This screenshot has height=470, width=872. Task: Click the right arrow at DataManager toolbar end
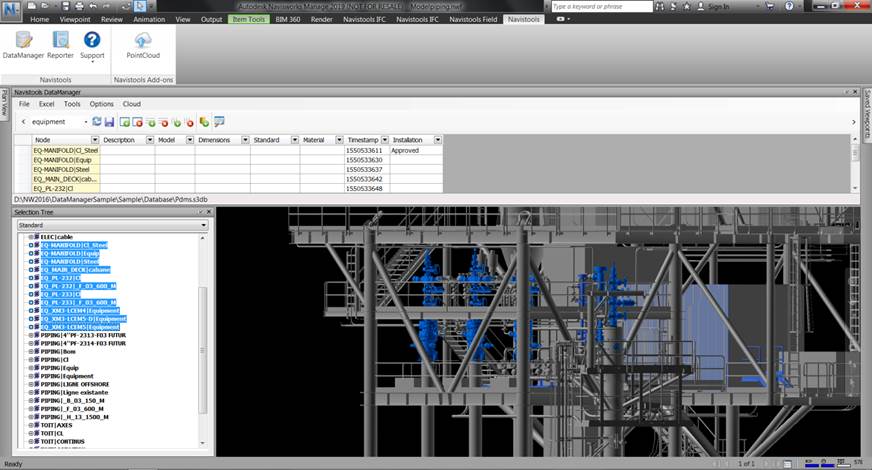[x=854, y=122]
